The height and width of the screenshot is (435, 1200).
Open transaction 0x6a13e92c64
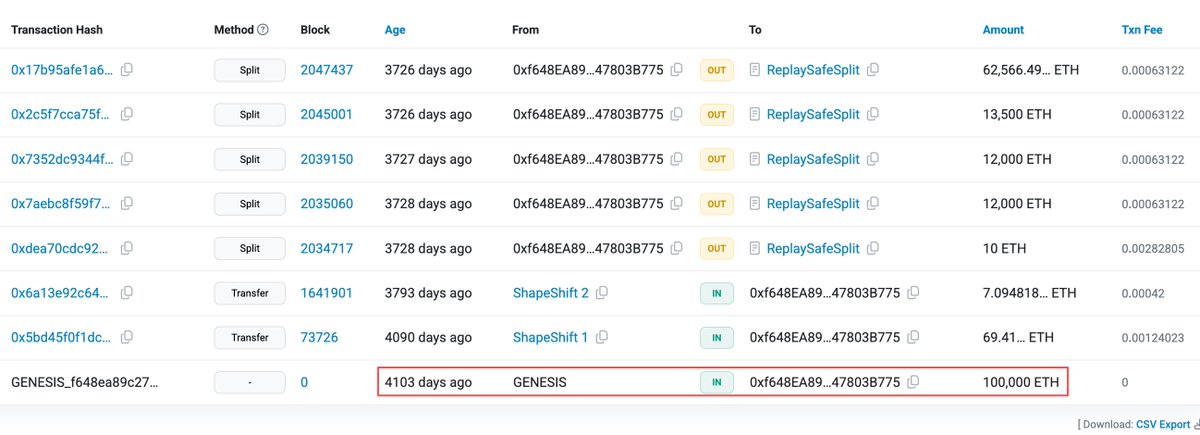[61, 293]
